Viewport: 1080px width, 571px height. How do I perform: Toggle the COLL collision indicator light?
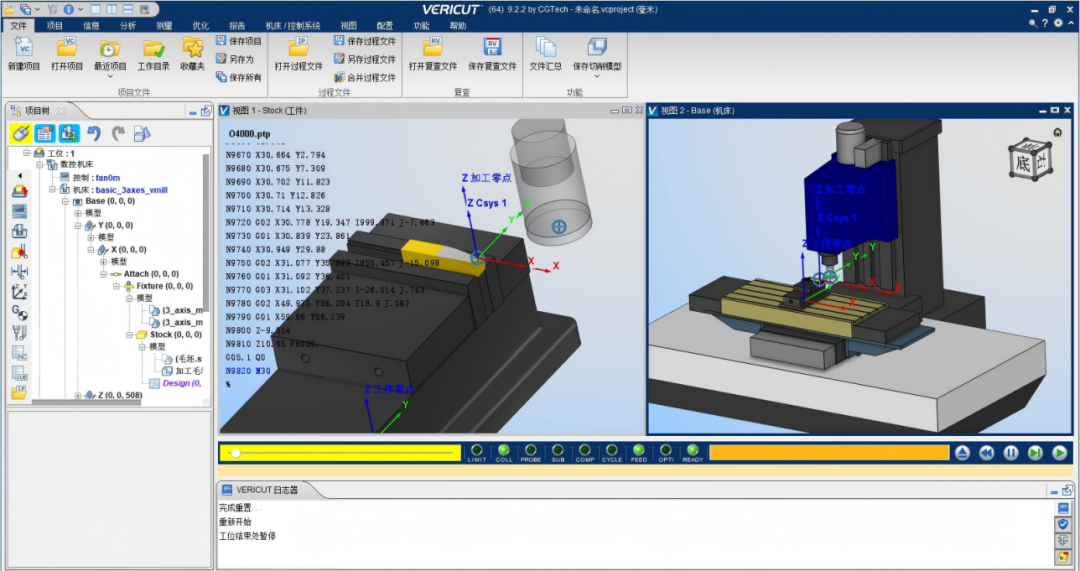504,451
